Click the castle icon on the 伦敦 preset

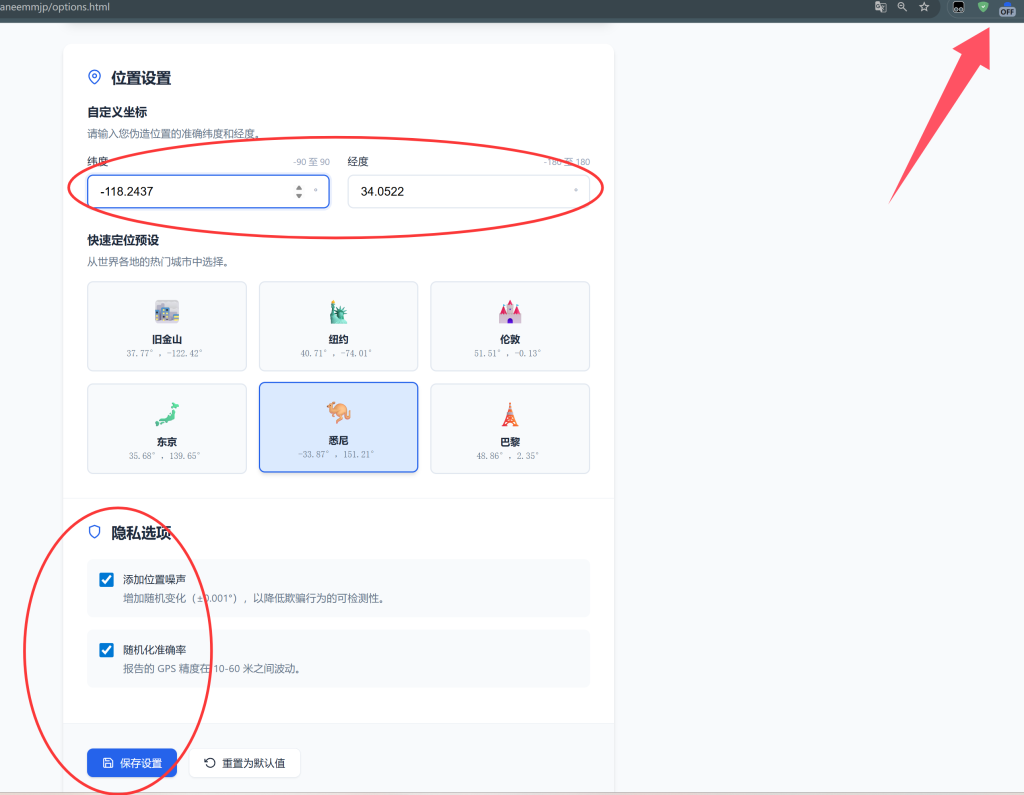coord(509,310)
